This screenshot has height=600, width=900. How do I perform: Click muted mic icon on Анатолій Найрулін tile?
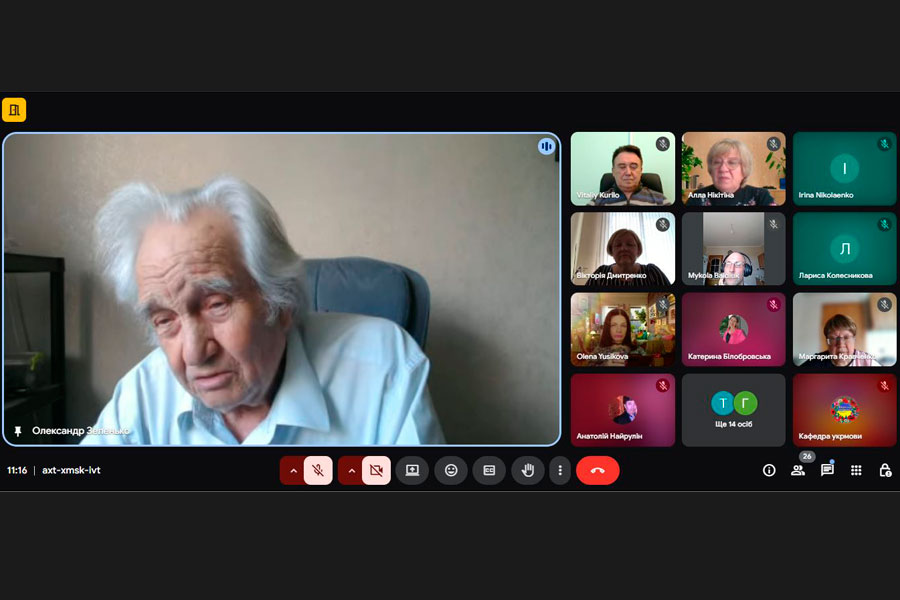(x=663, y=386)
